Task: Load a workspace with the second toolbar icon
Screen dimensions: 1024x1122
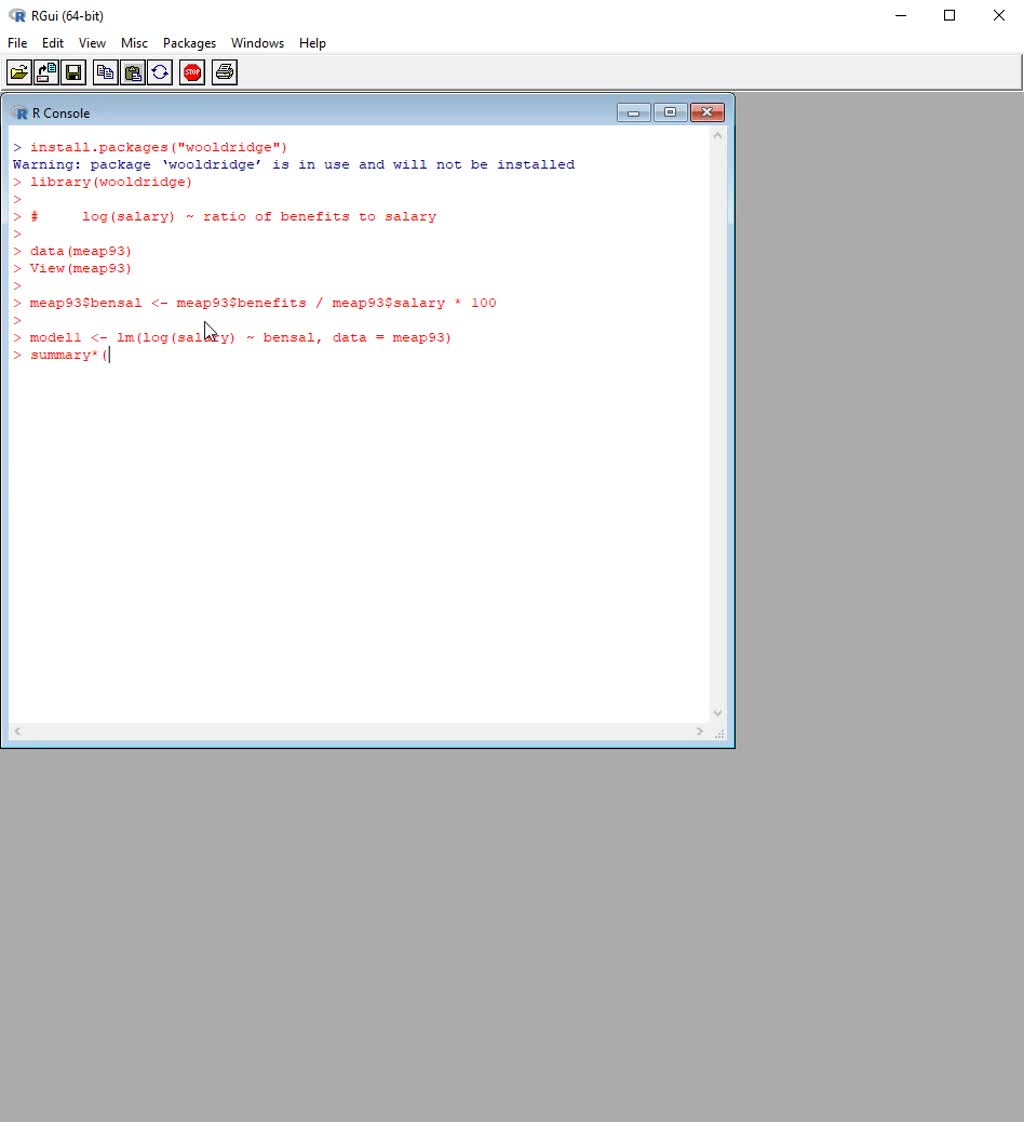Action: click(45, 71)
